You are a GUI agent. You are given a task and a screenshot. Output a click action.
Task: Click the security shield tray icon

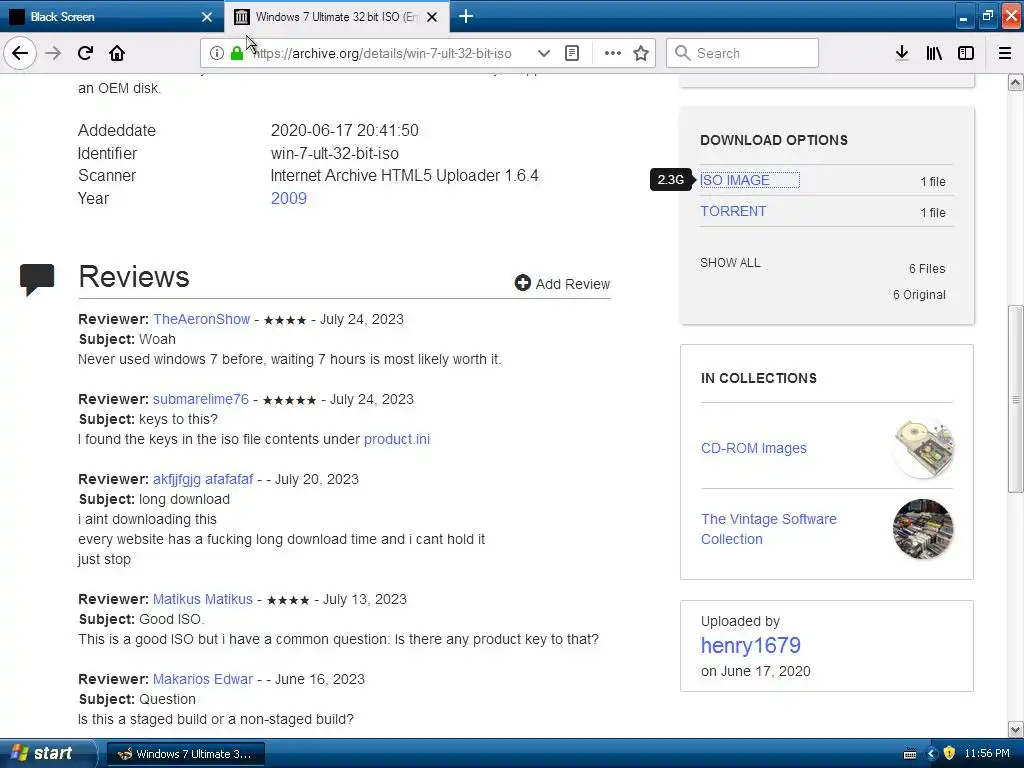pyautogui.click(x=950, y=754)
